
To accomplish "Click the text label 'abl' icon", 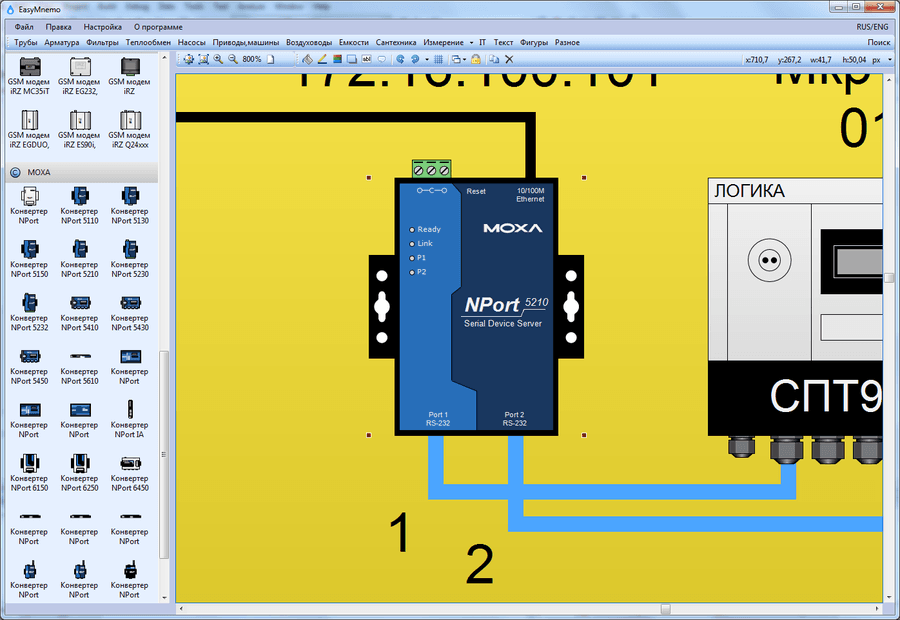I will tap(366, 59).
